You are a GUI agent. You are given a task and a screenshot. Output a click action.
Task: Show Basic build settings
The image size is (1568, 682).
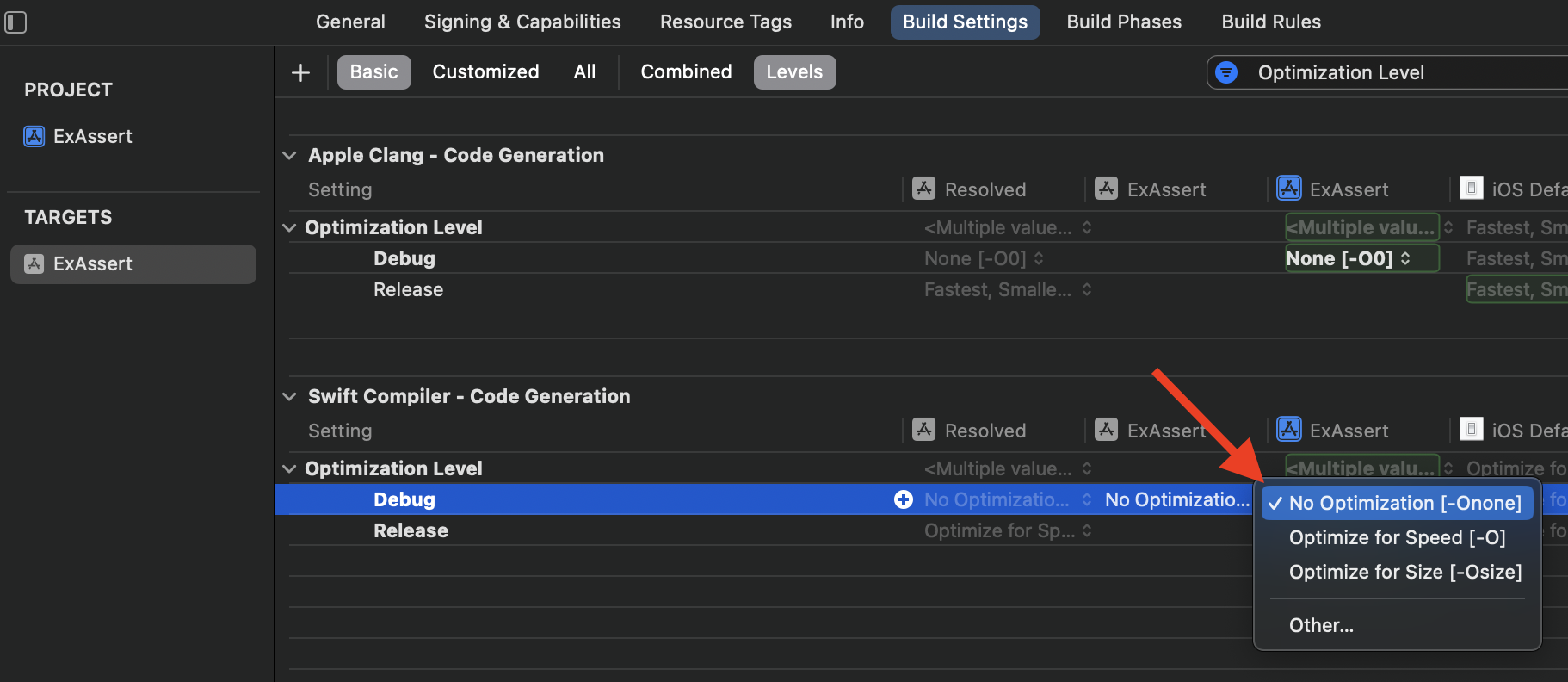point(373,72)
